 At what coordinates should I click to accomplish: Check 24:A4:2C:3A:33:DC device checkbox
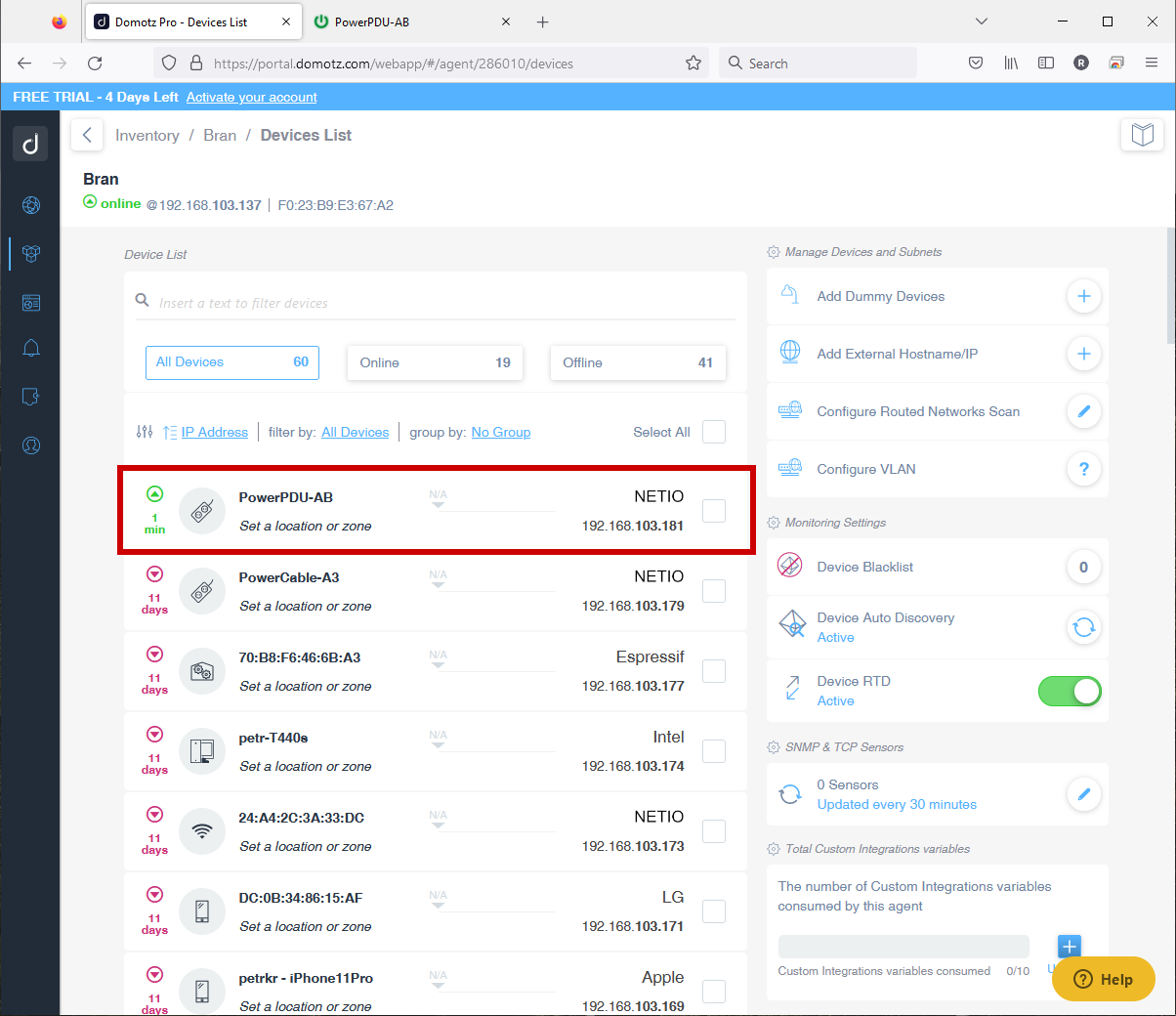tap(714, 830)
